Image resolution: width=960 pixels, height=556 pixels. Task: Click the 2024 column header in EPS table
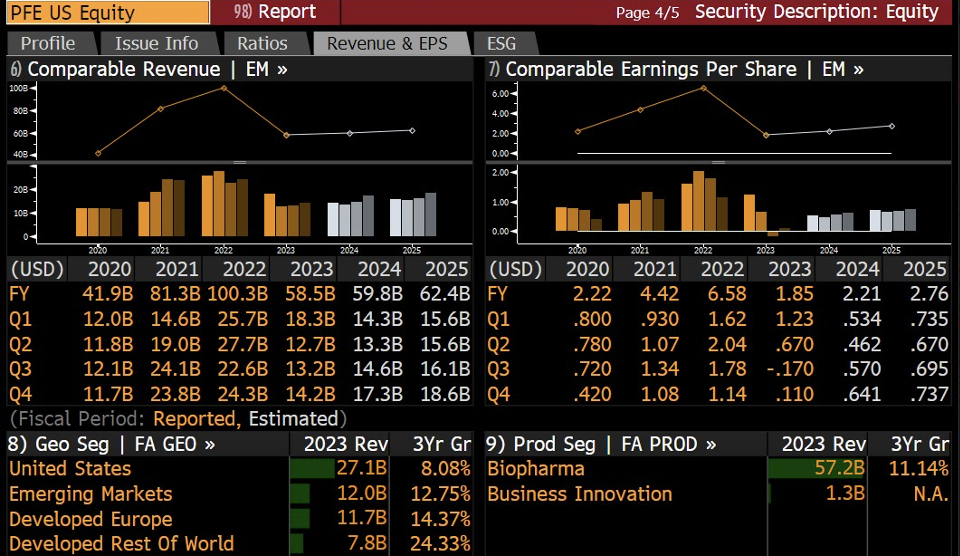[x=857, y=269]
